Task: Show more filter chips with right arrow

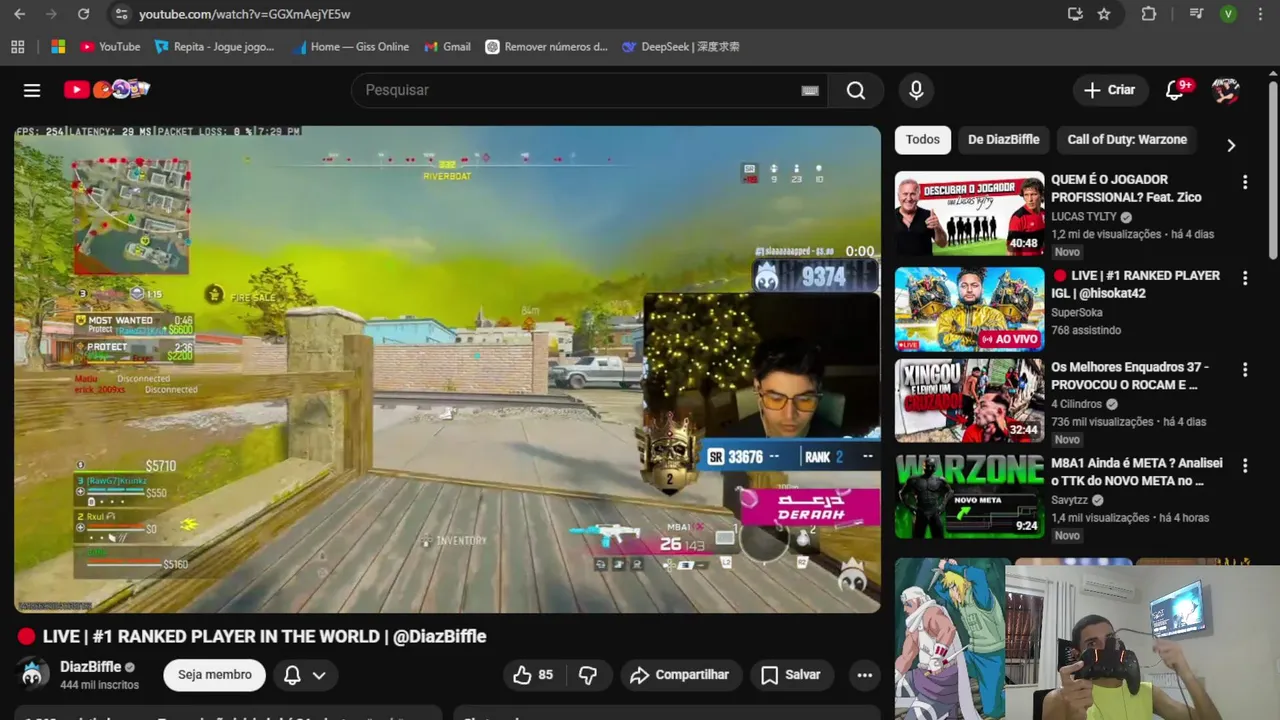Action: click(1231, 145)
